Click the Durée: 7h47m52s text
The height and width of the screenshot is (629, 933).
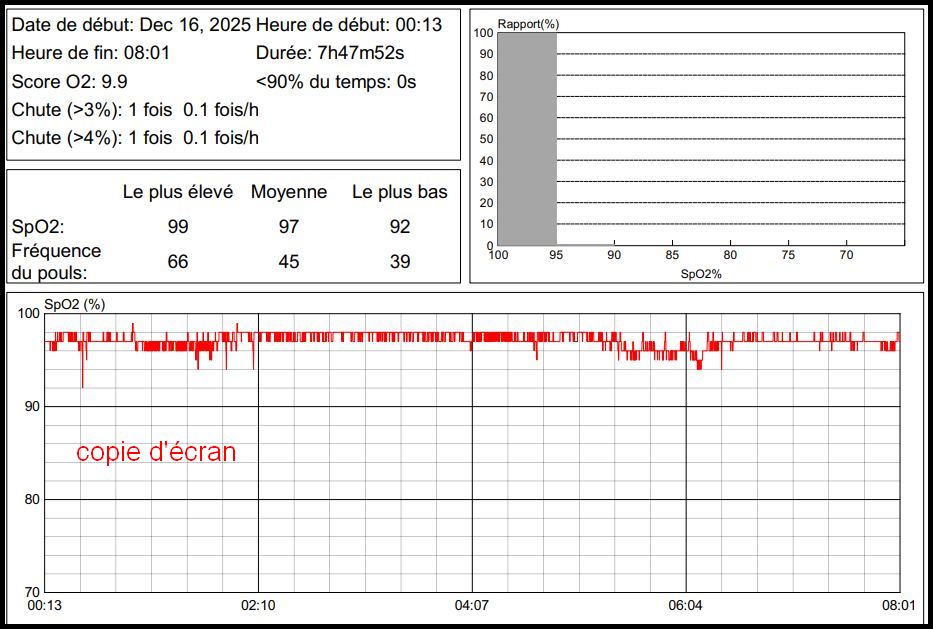[330, 53]
